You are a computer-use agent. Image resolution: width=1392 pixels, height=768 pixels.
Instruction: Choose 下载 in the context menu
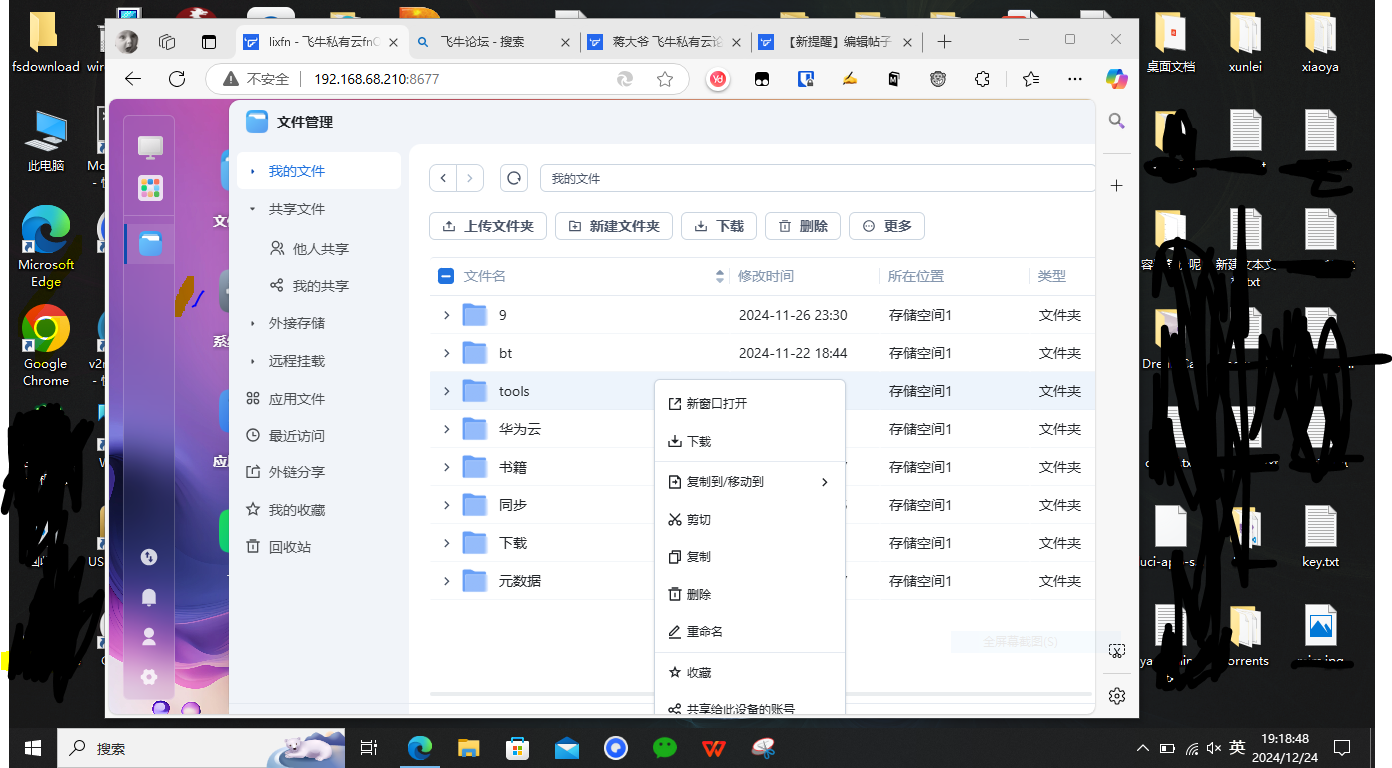tap(750, 441)
